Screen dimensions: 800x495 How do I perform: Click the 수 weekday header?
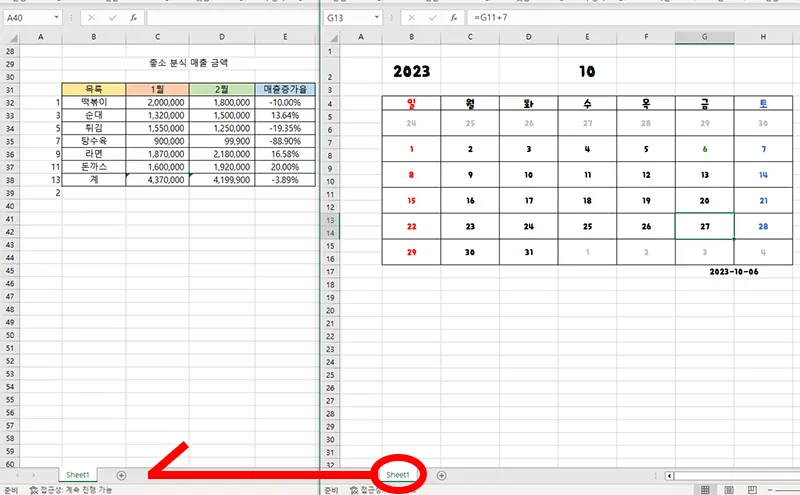click(x=587, y=104)
